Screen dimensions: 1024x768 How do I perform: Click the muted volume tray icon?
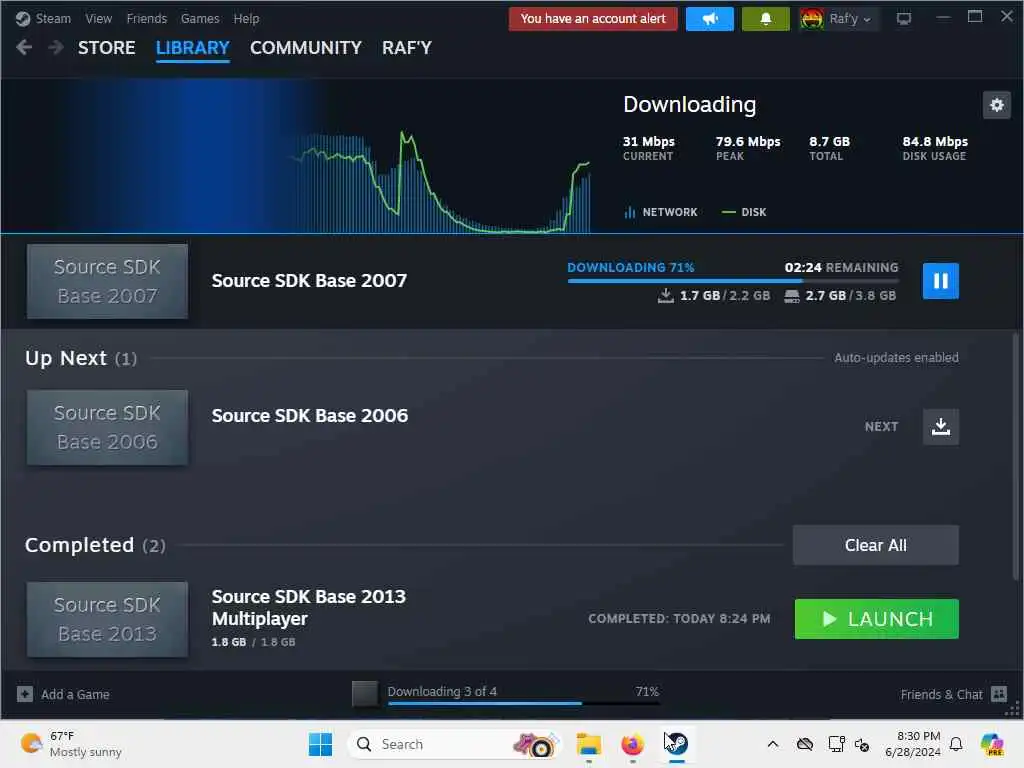(x=862, y=744)
